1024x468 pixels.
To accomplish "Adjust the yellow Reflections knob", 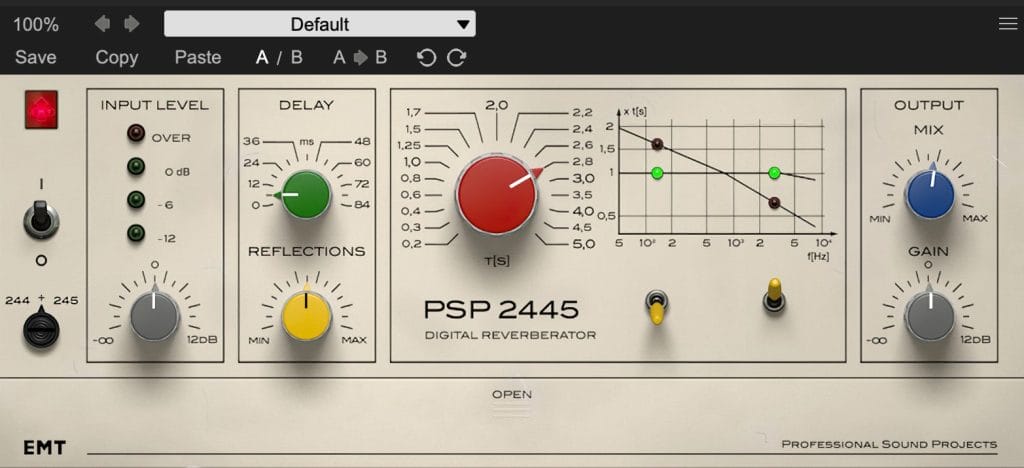I will coord(306,316).
